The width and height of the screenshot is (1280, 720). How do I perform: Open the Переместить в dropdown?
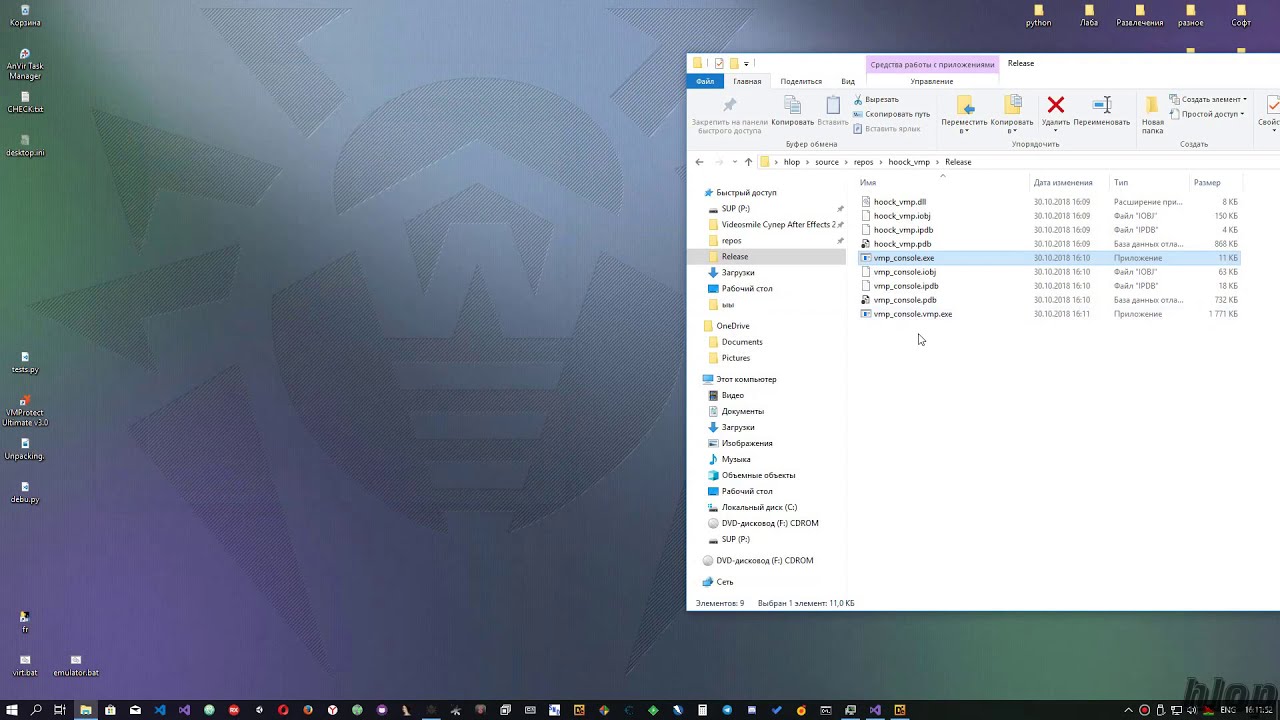tap(964, 127)
